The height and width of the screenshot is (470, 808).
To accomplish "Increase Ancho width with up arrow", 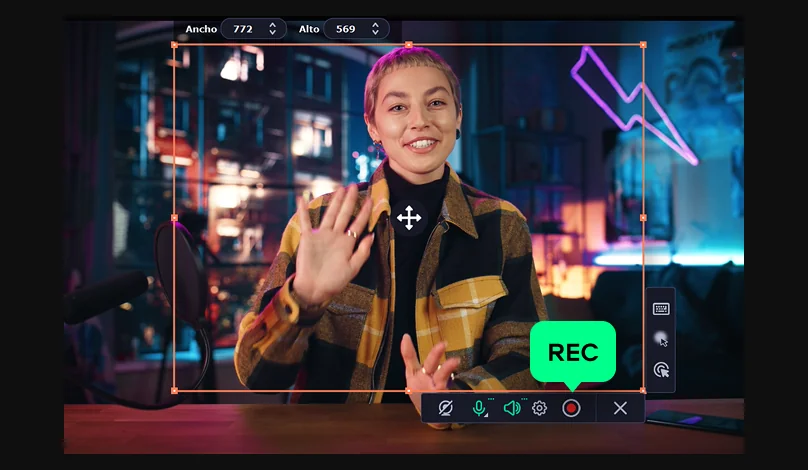I will (273, 25).
